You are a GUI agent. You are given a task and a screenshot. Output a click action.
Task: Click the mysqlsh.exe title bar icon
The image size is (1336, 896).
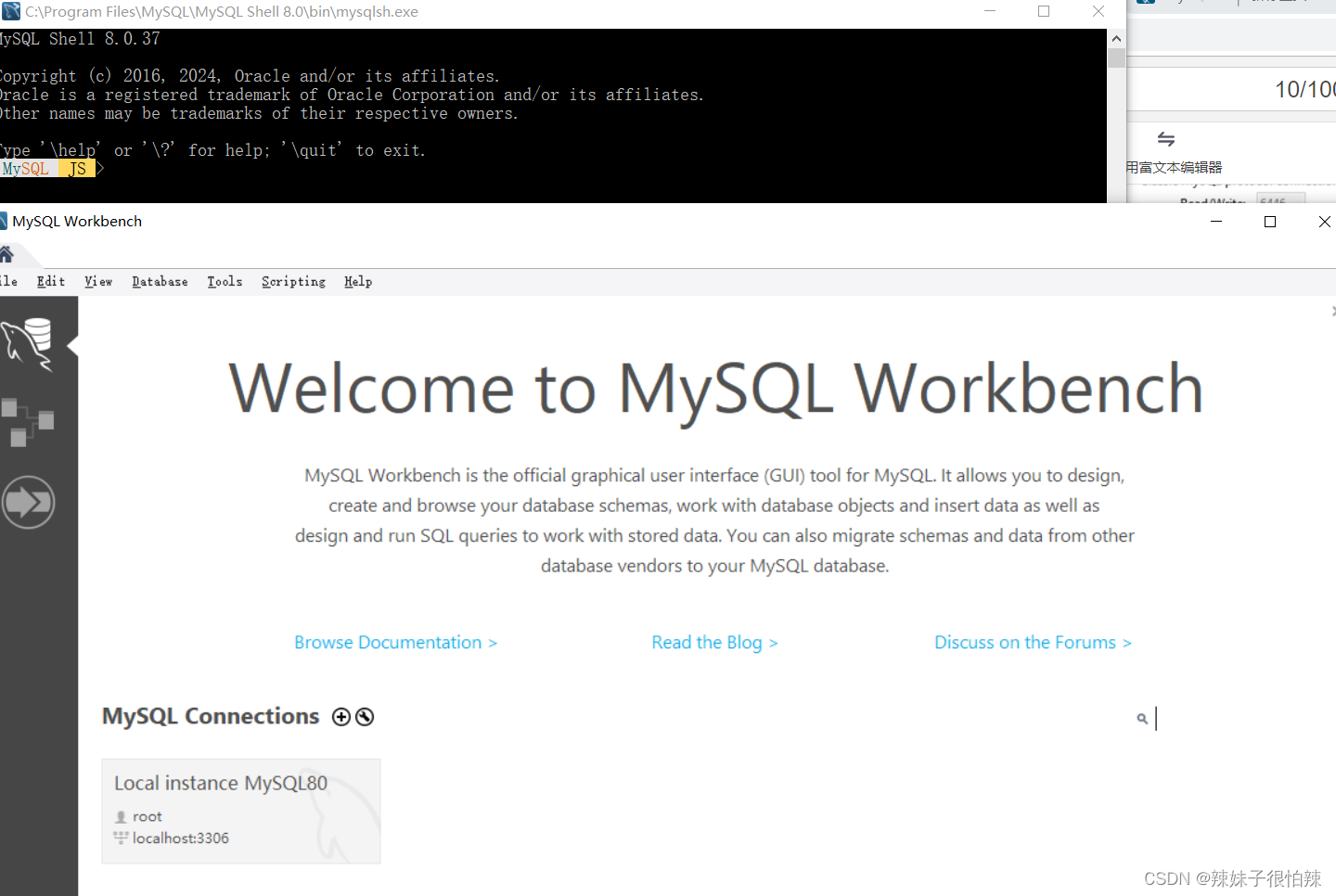click(x=10, y=11)
